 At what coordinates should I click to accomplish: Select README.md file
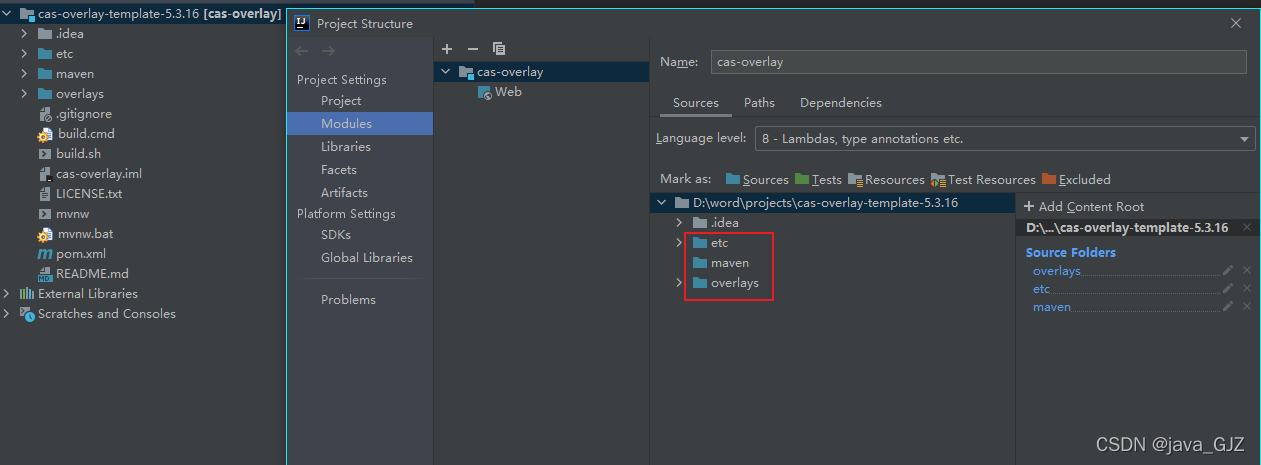click(83, 274)
